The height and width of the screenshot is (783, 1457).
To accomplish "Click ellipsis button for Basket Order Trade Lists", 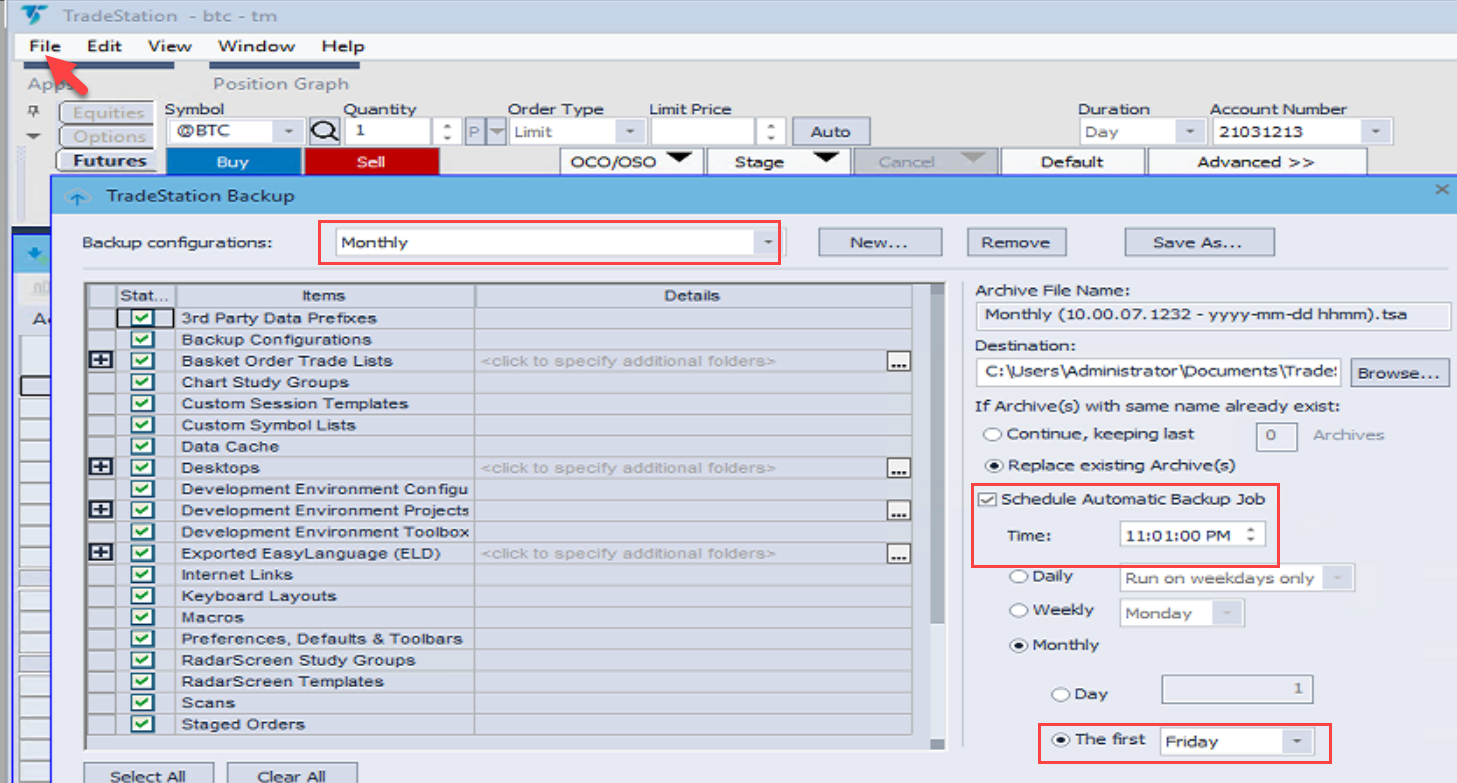I will (898, 362).
